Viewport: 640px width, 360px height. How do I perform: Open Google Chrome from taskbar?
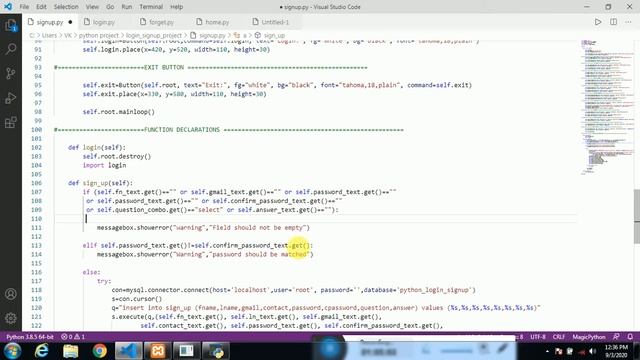tap(99, 351)
